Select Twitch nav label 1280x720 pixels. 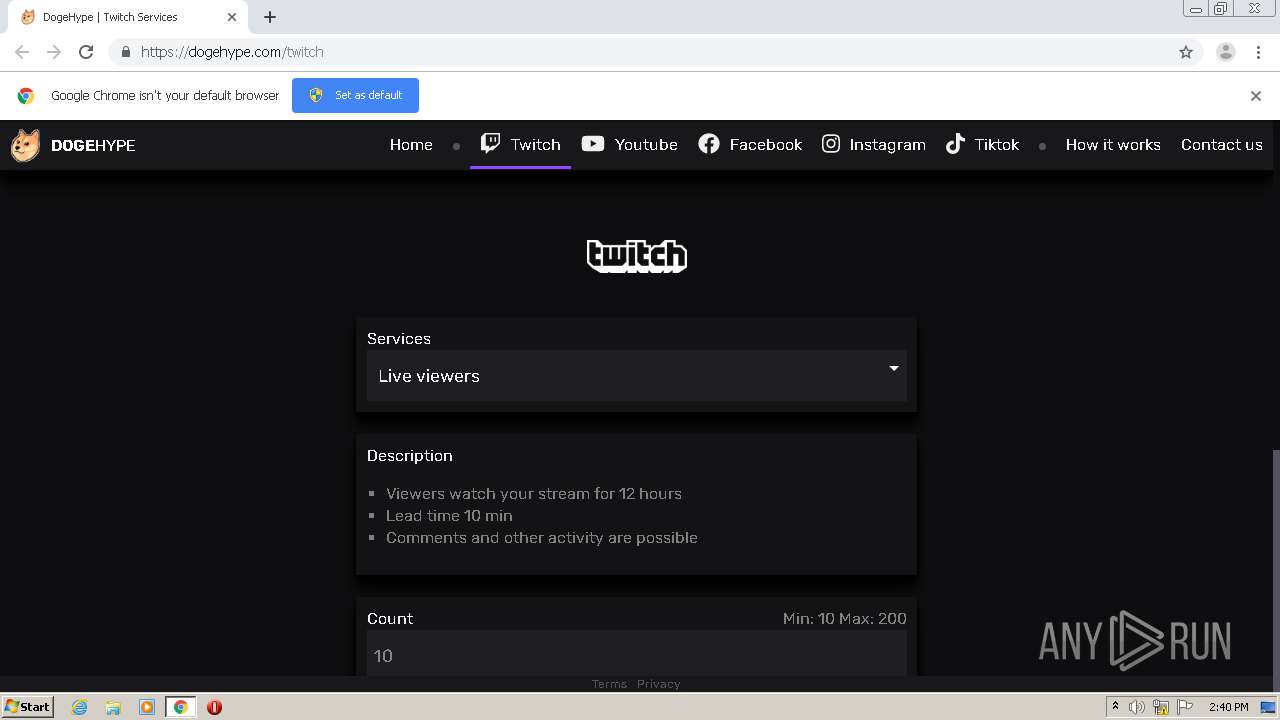pos(536,144)
